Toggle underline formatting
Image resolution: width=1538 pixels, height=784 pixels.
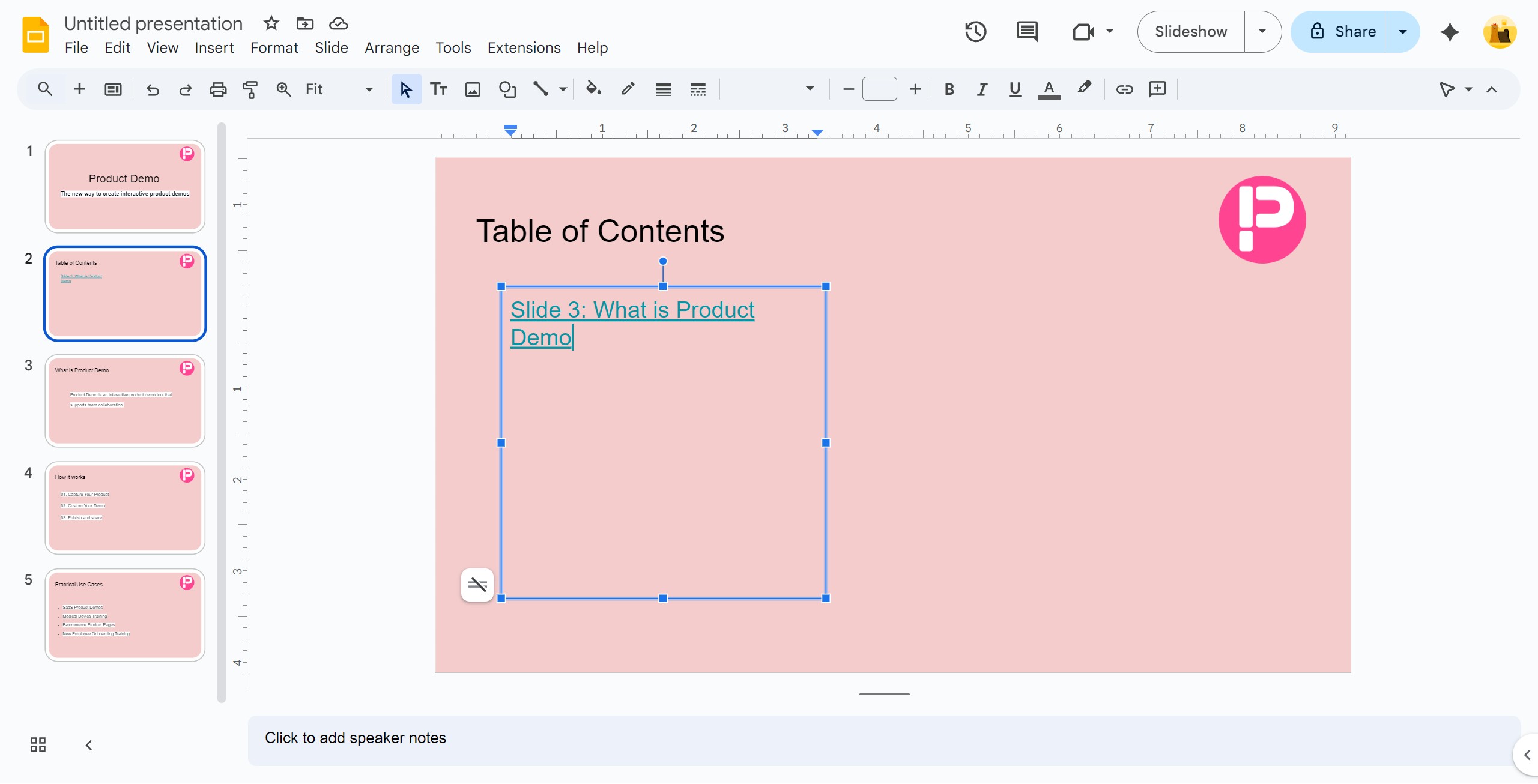point(1015,89)
